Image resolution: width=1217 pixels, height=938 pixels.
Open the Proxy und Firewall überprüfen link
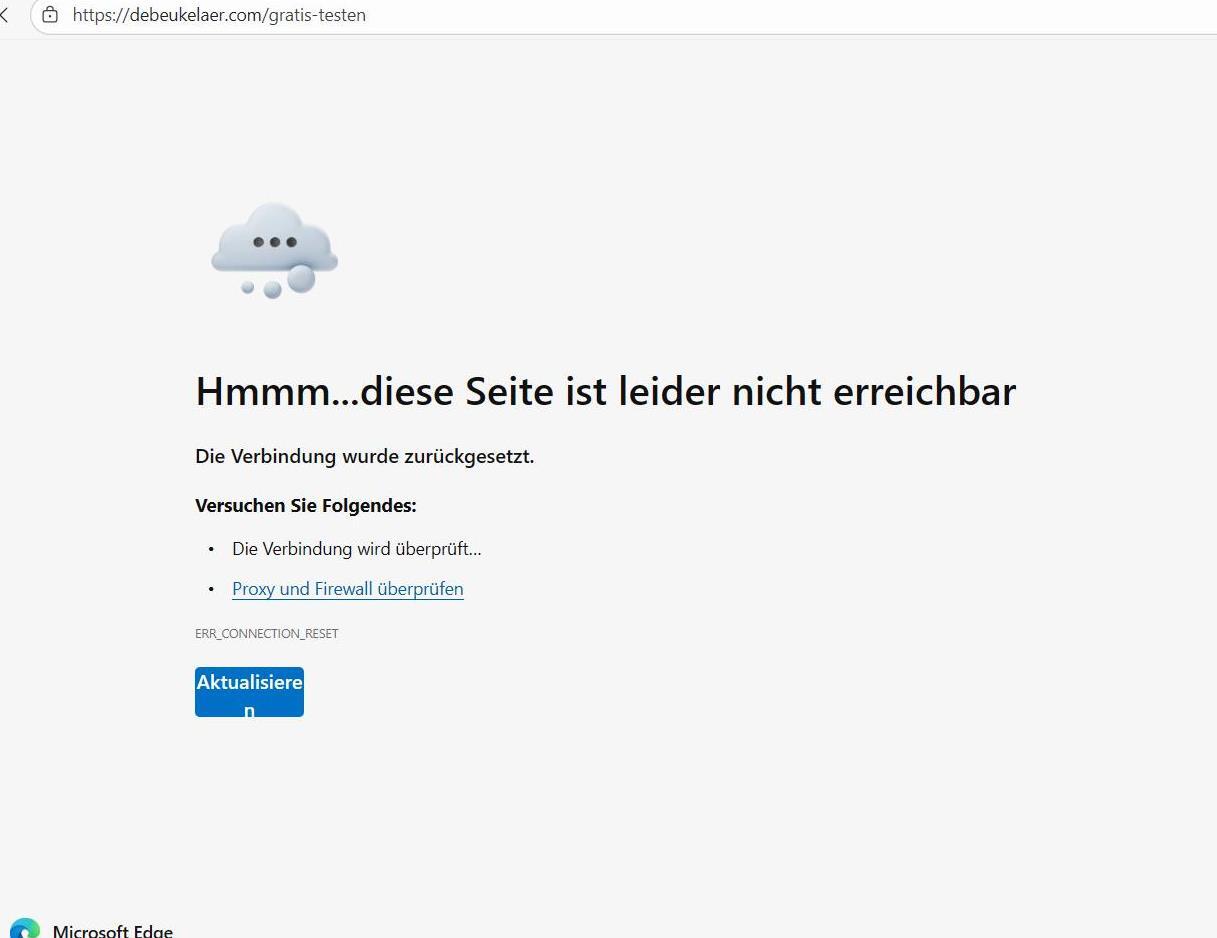(x=347, y=589)
